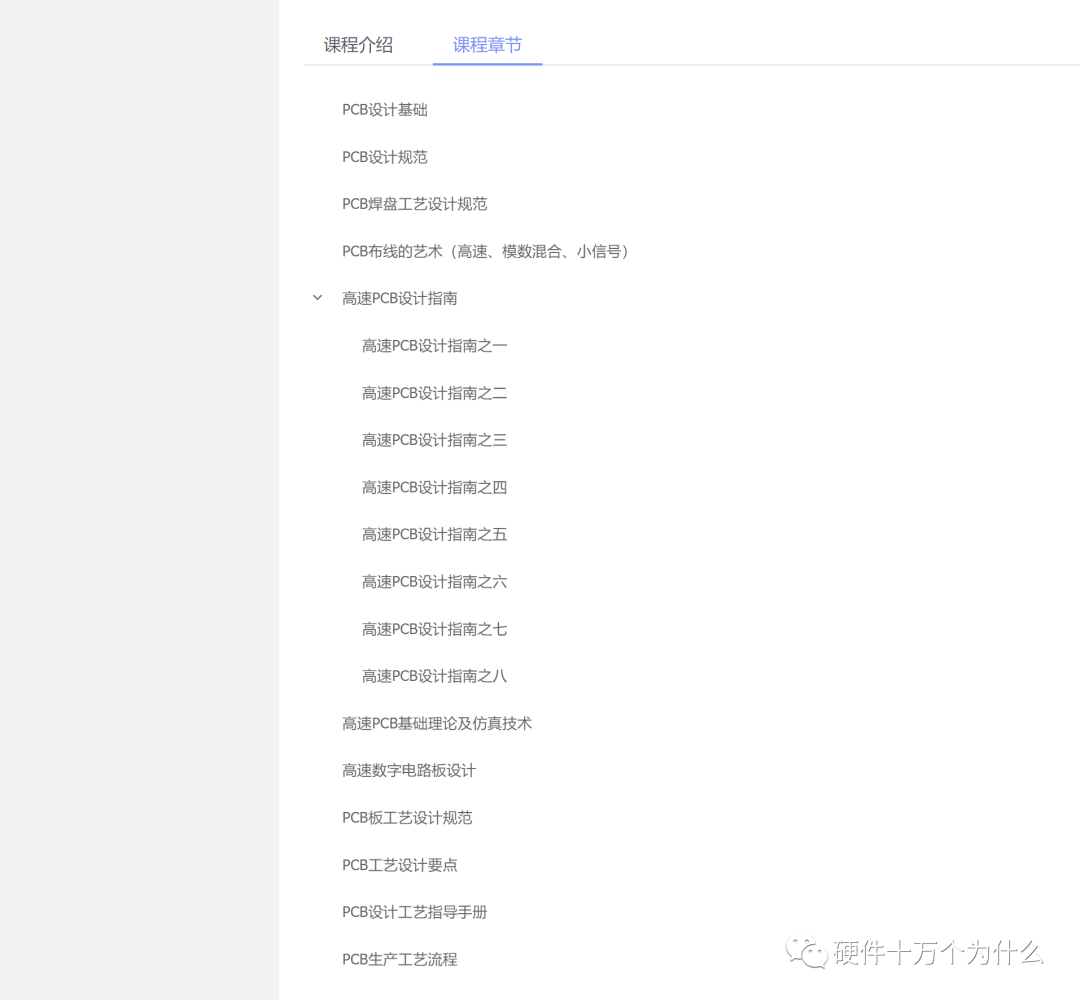The height and width of the screenshot is (1000, 1080).
Task: Open chapter PCB设计基础
Action: (x=385, y=110)
